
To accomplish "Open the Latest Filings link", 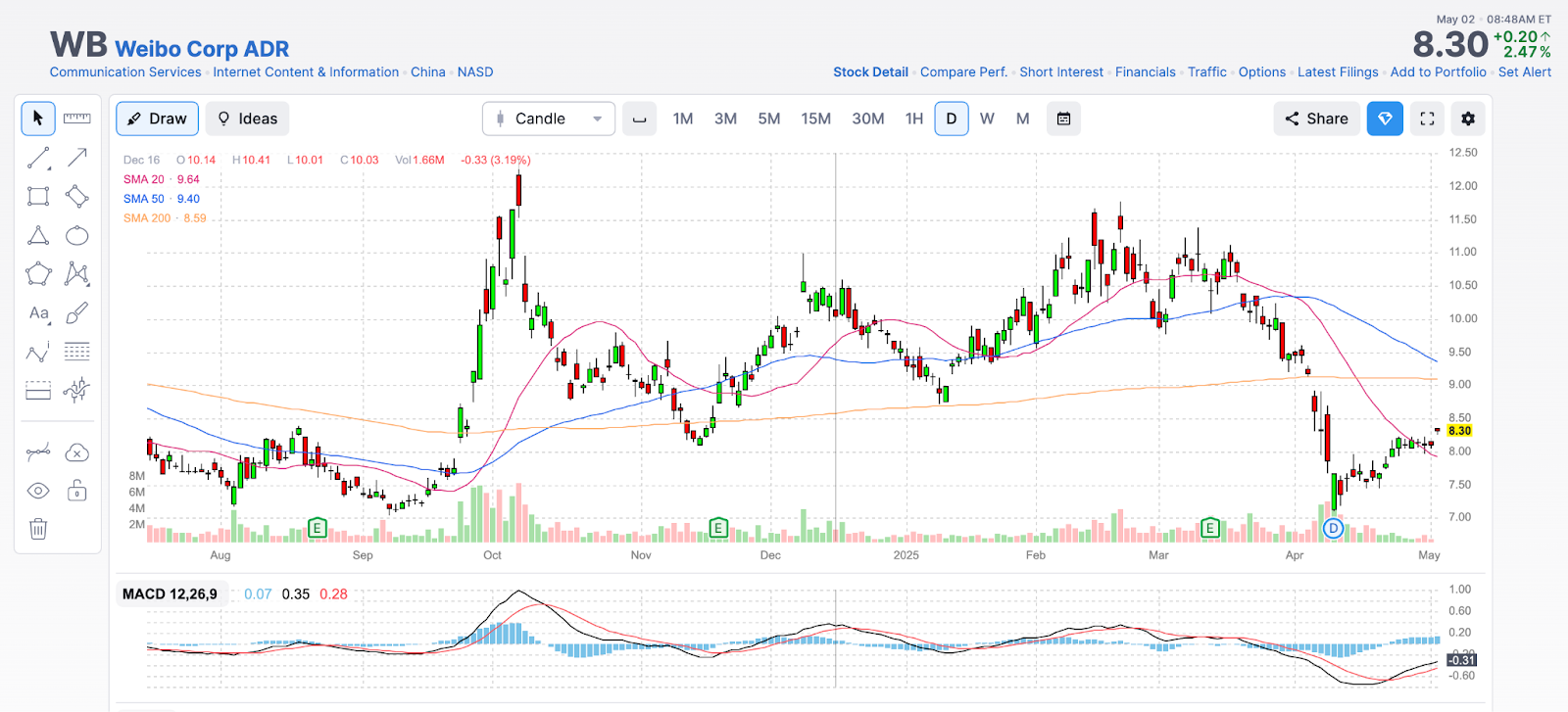I will 1338,72.
